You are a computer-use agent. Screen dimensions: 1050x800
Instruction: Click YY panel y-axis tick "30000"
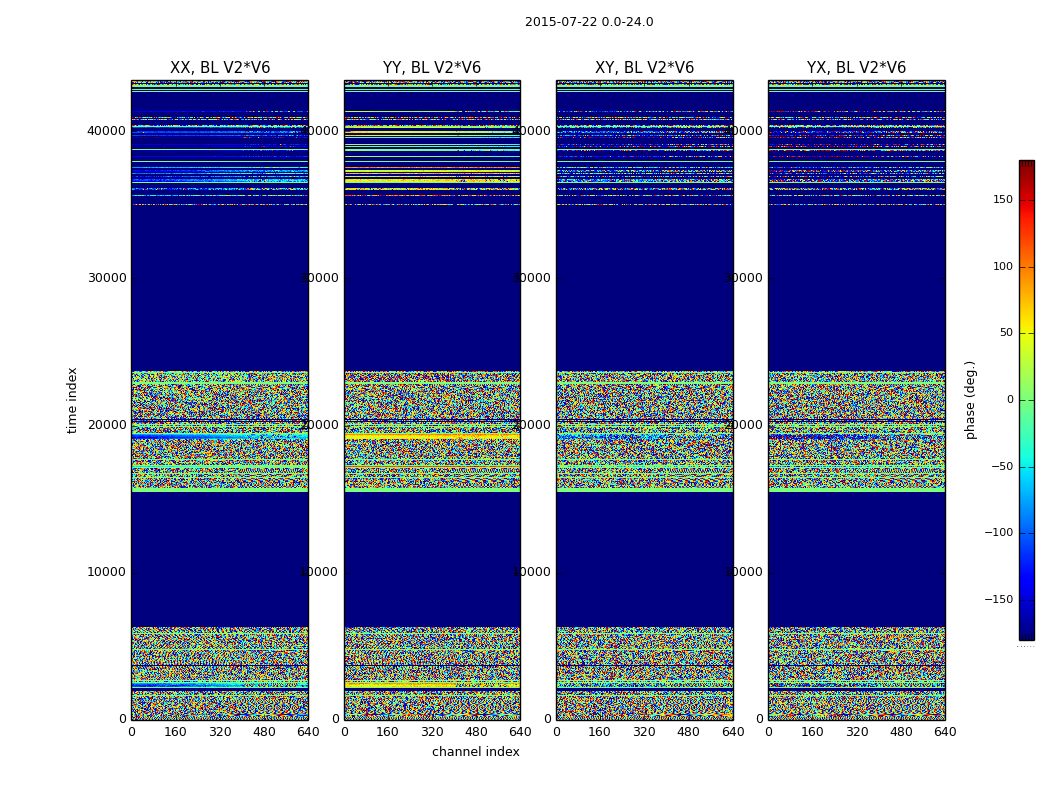(x=319, y=278)
